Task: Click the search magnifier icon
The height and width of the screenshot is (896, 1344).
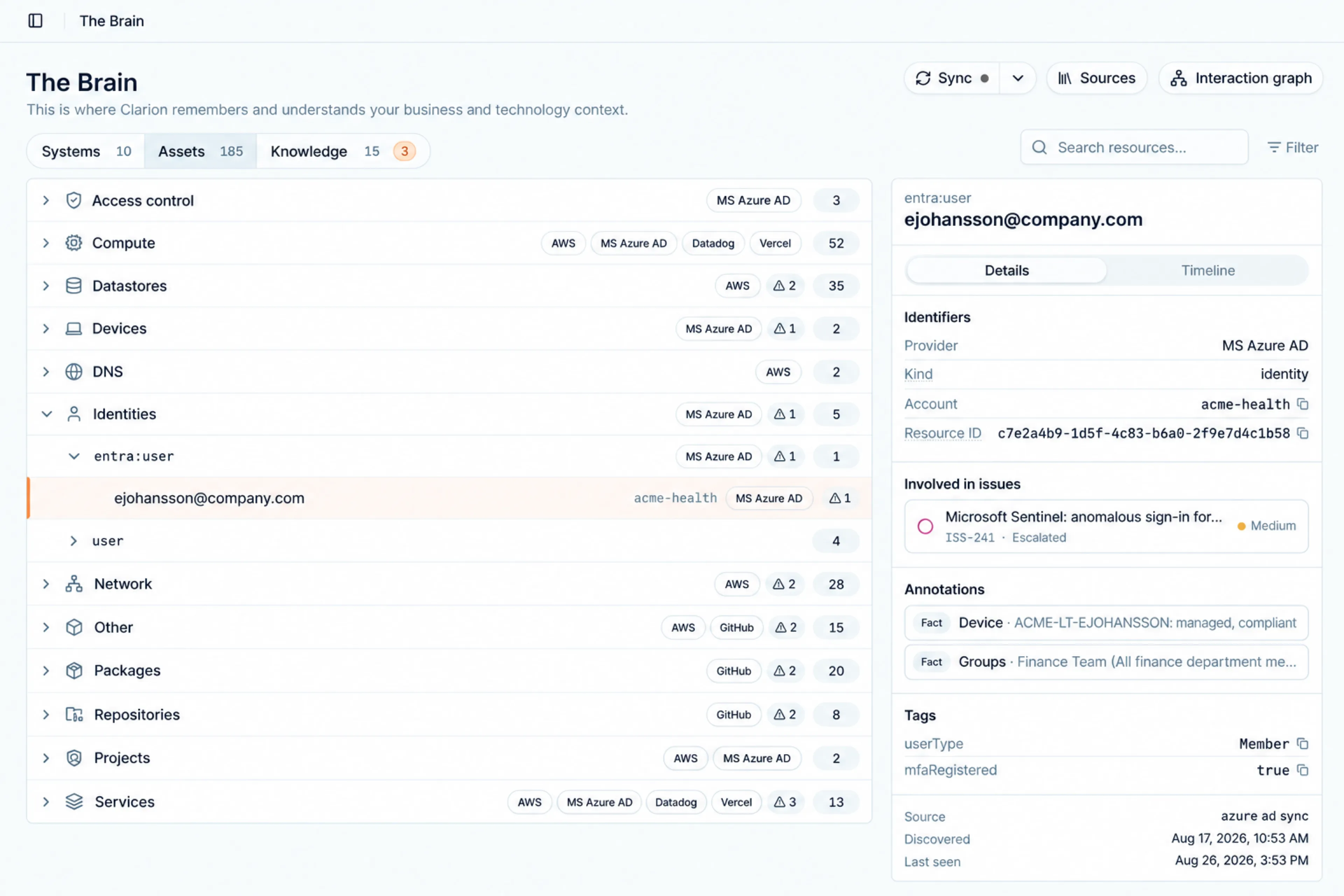Action: 1039,147
